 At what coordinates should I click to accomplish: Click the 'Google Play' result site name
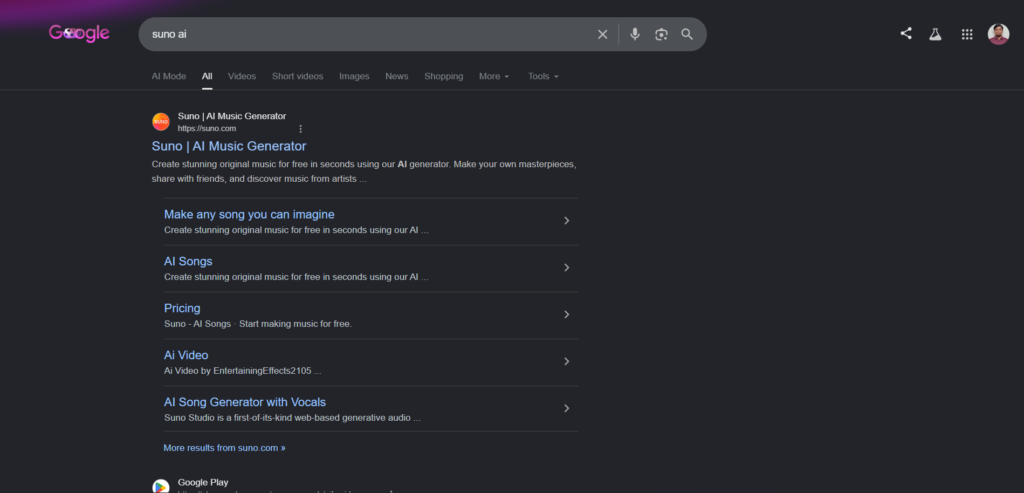click(203, 483)
